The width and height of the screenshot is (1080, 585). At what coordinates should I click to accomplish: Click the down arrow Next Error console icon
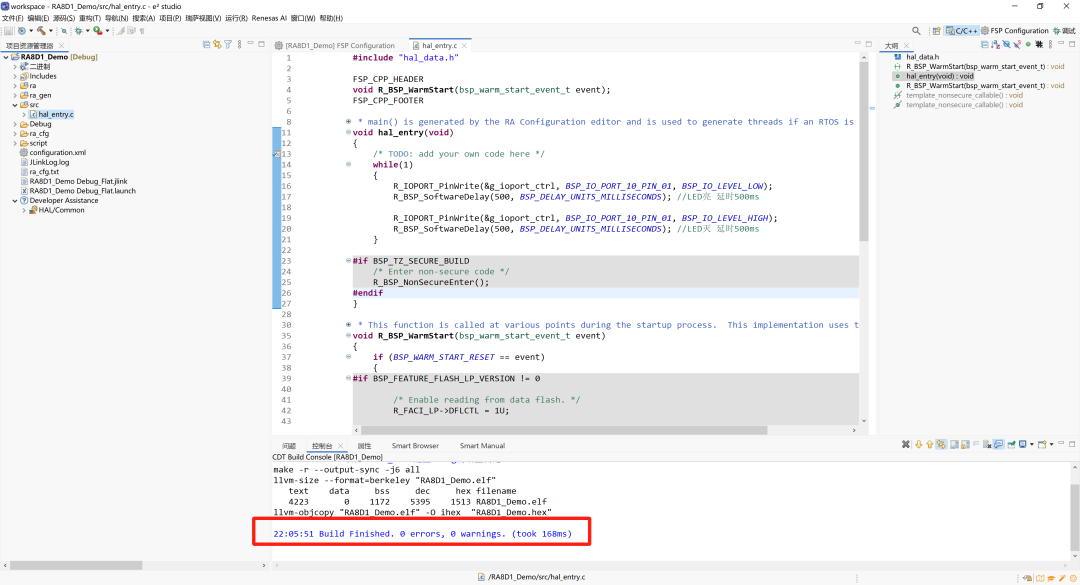tap(918, 444)
